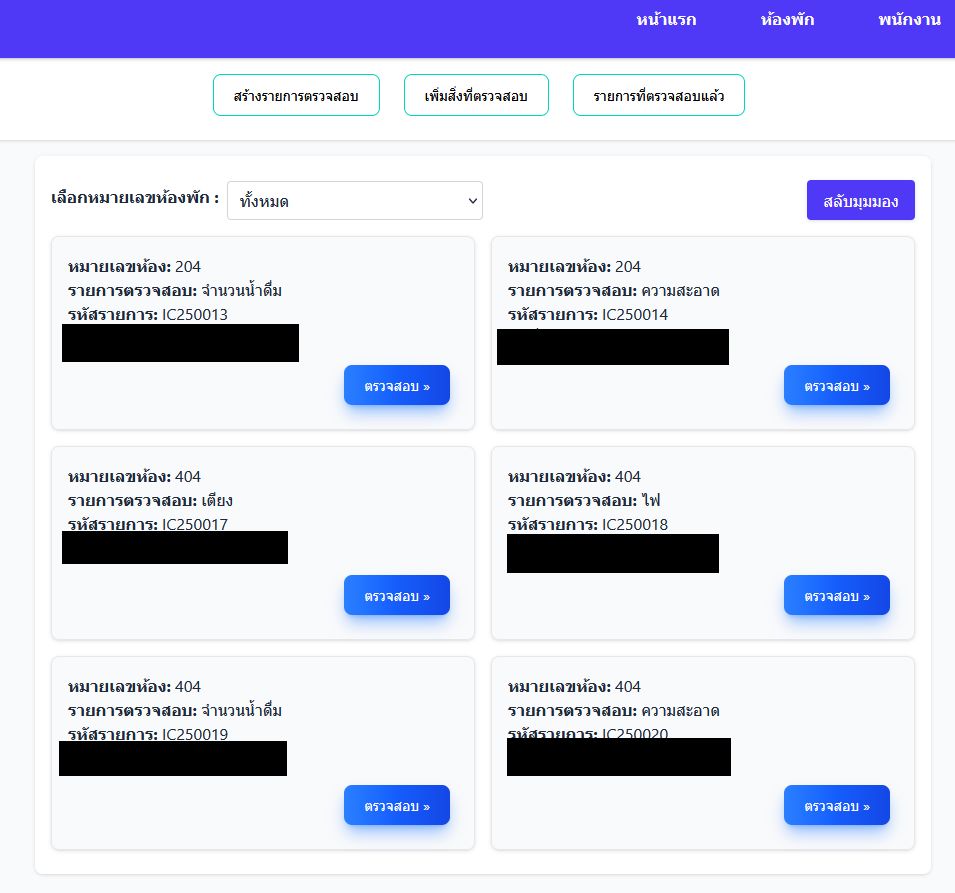The height and width of the screenshot is (893, 955).
Task: Open the ห้องพัก rooms menu item
Action: (x=787, y=20)
